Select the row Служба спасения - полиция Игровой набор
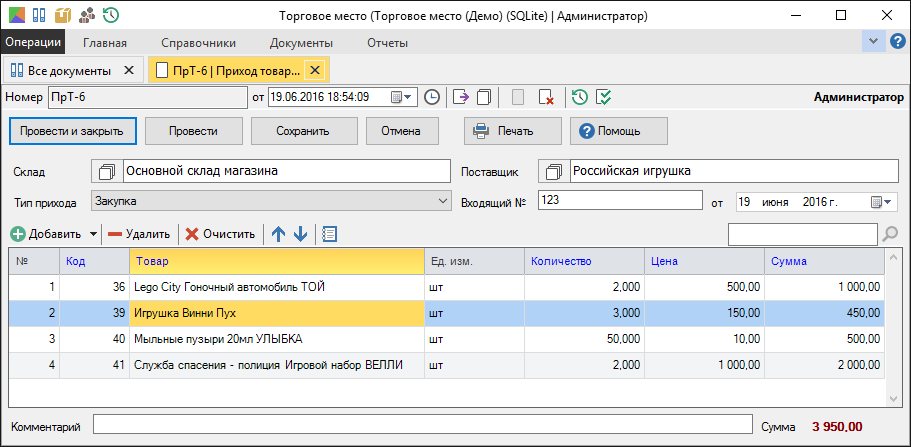The image size is (911, 447). point(447,365)
